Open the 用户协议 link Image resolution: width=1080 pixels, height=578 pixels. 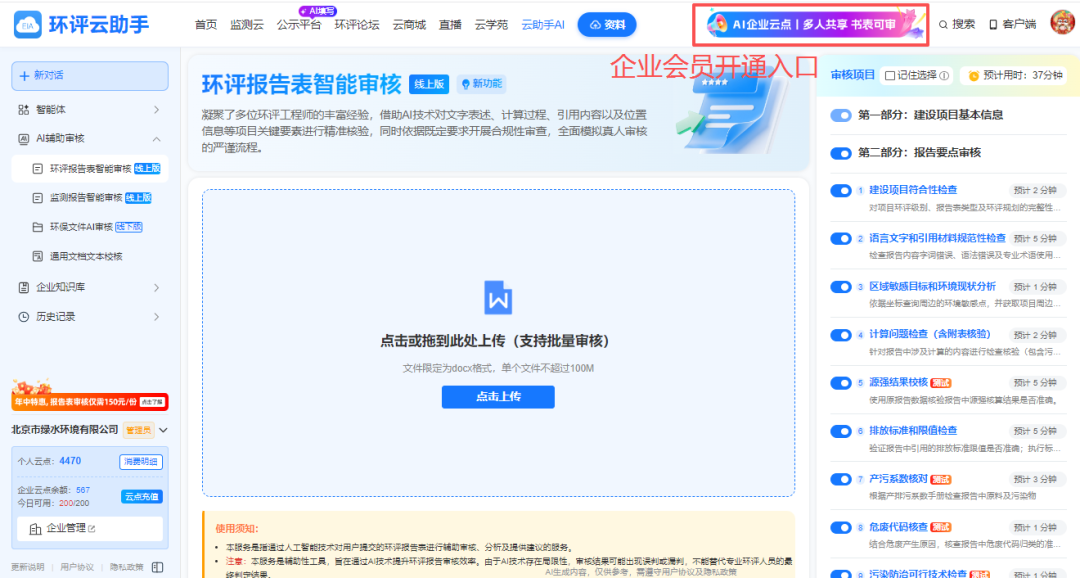pyautogui.click(x=77, y=567)
